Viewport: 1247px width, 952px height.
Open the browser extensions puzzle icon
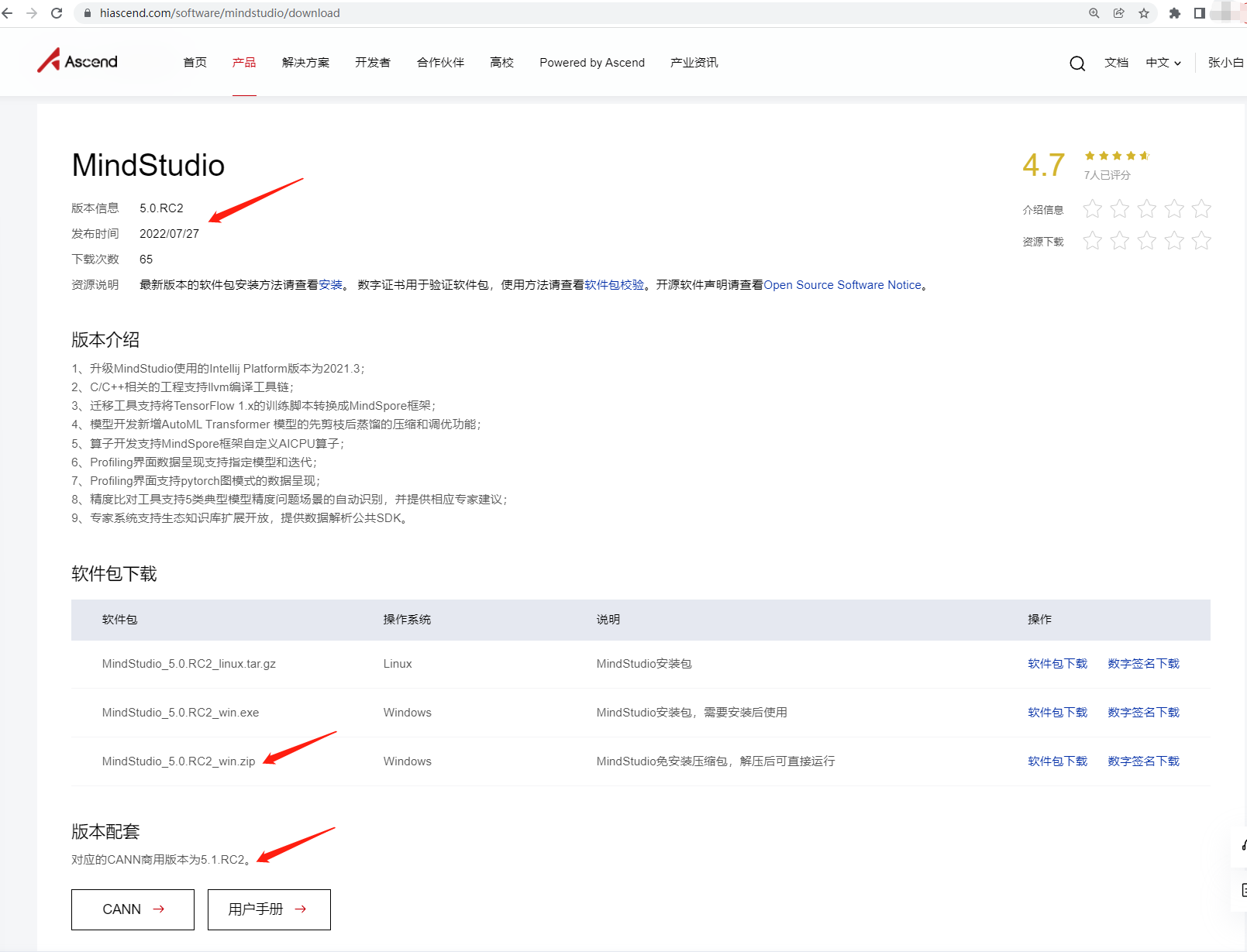pos(1175,13)
